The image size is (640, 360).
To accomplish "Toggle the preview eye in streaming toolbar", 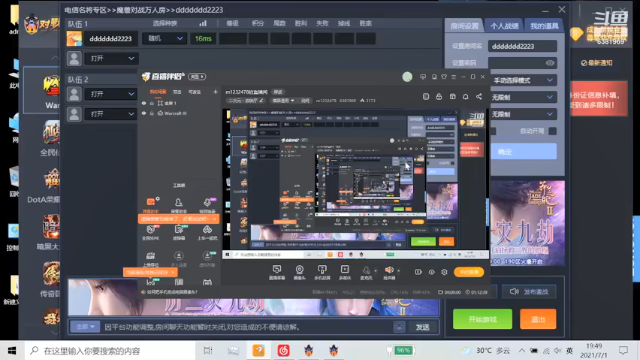I will [431, 272].
